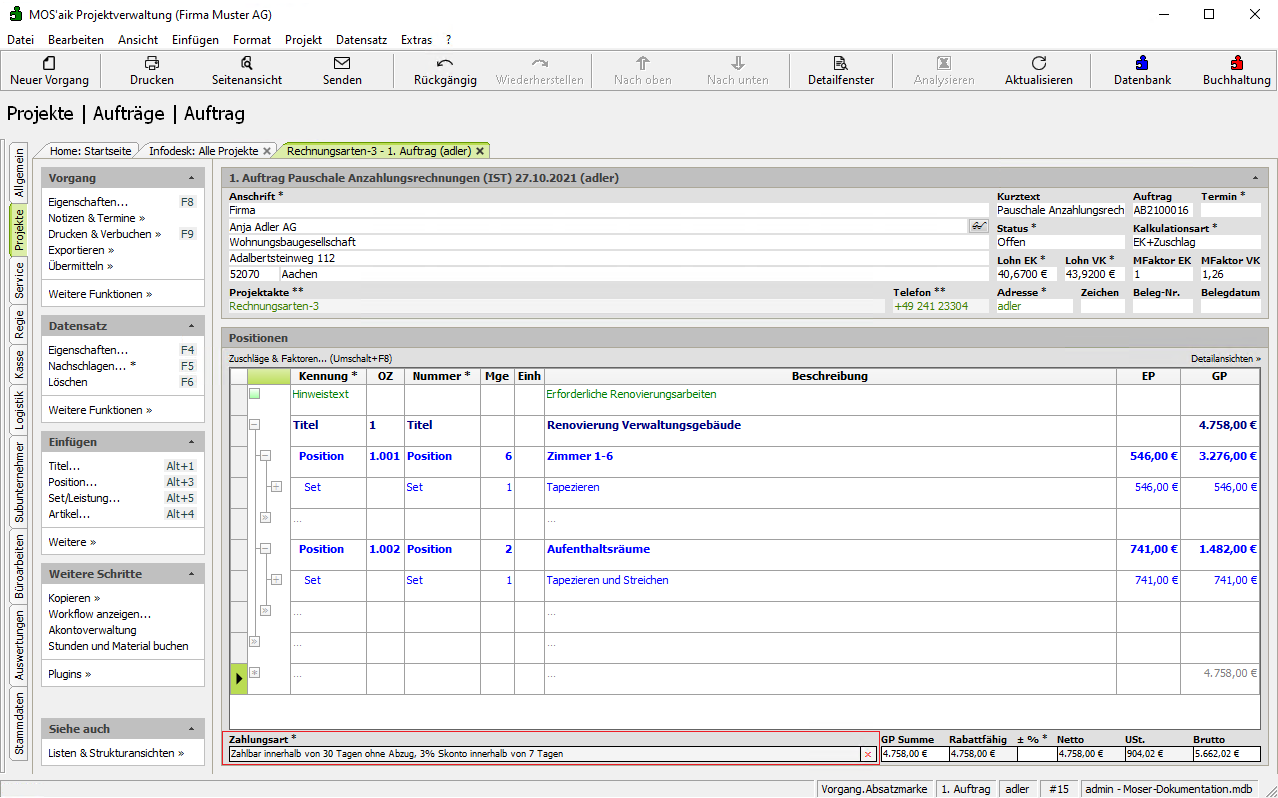Open the Datei menu

(x=20, y=40)
